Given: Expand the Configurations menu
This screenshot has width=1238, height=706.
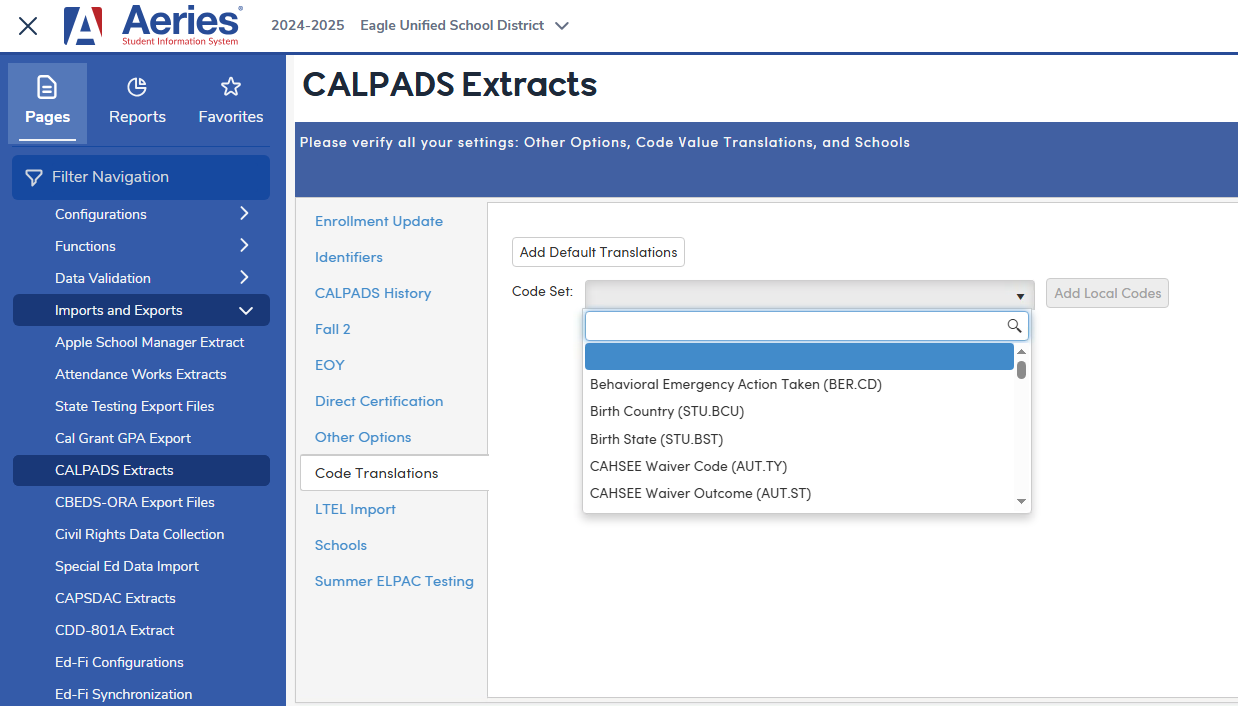Looking at the screenshot, I should 141,214.
